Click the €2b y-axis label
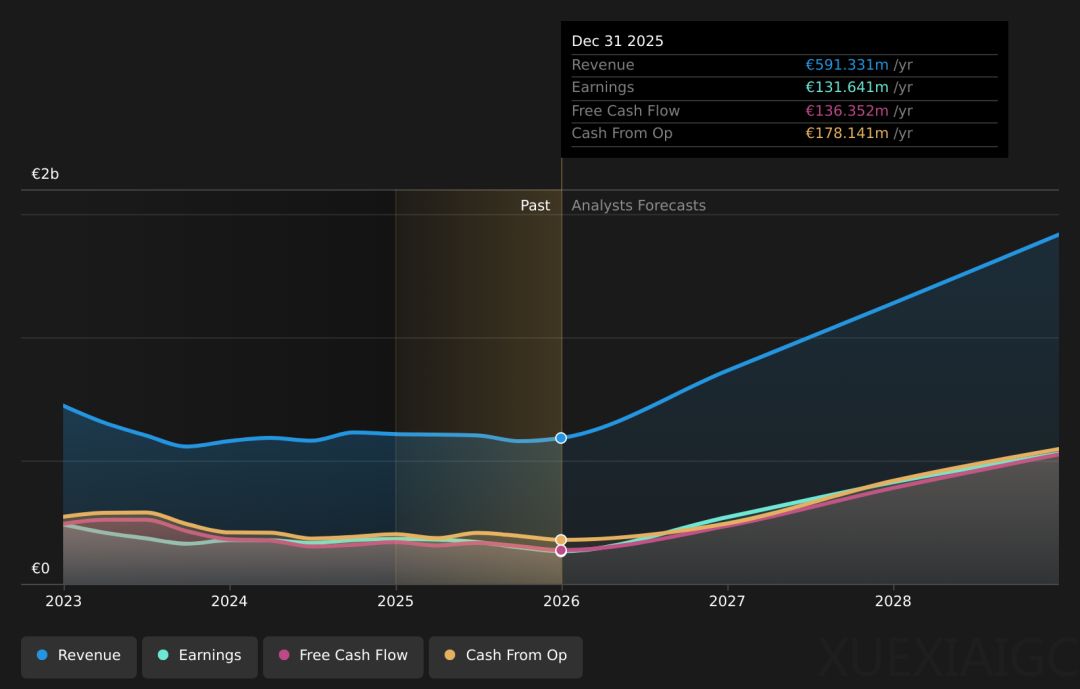This screenshot has width=1080, height=689. click(x=45, y=174)
